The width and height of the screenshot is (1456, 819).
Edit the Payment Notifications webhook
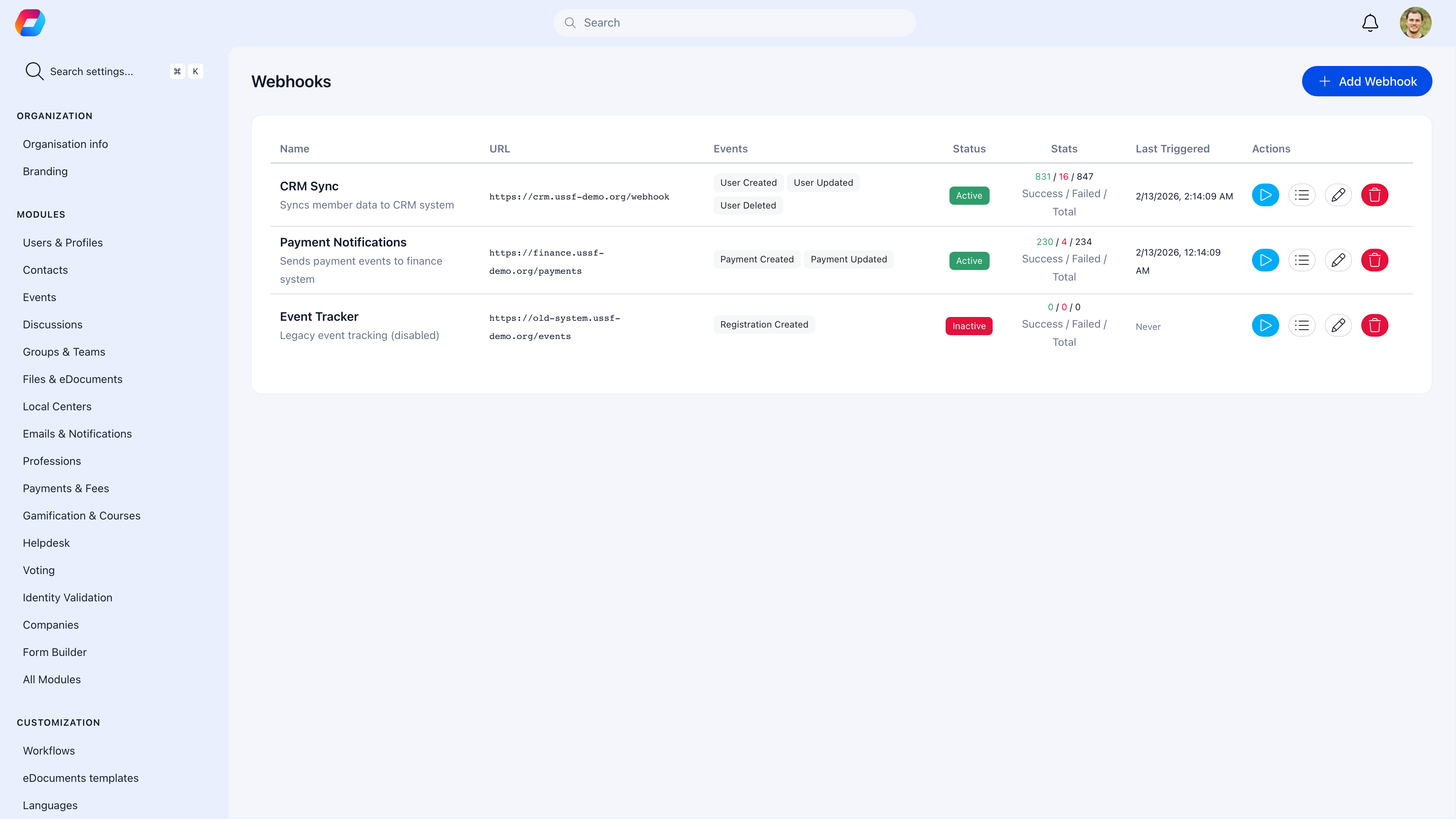pyautogui.click(x=1338, y=260)
